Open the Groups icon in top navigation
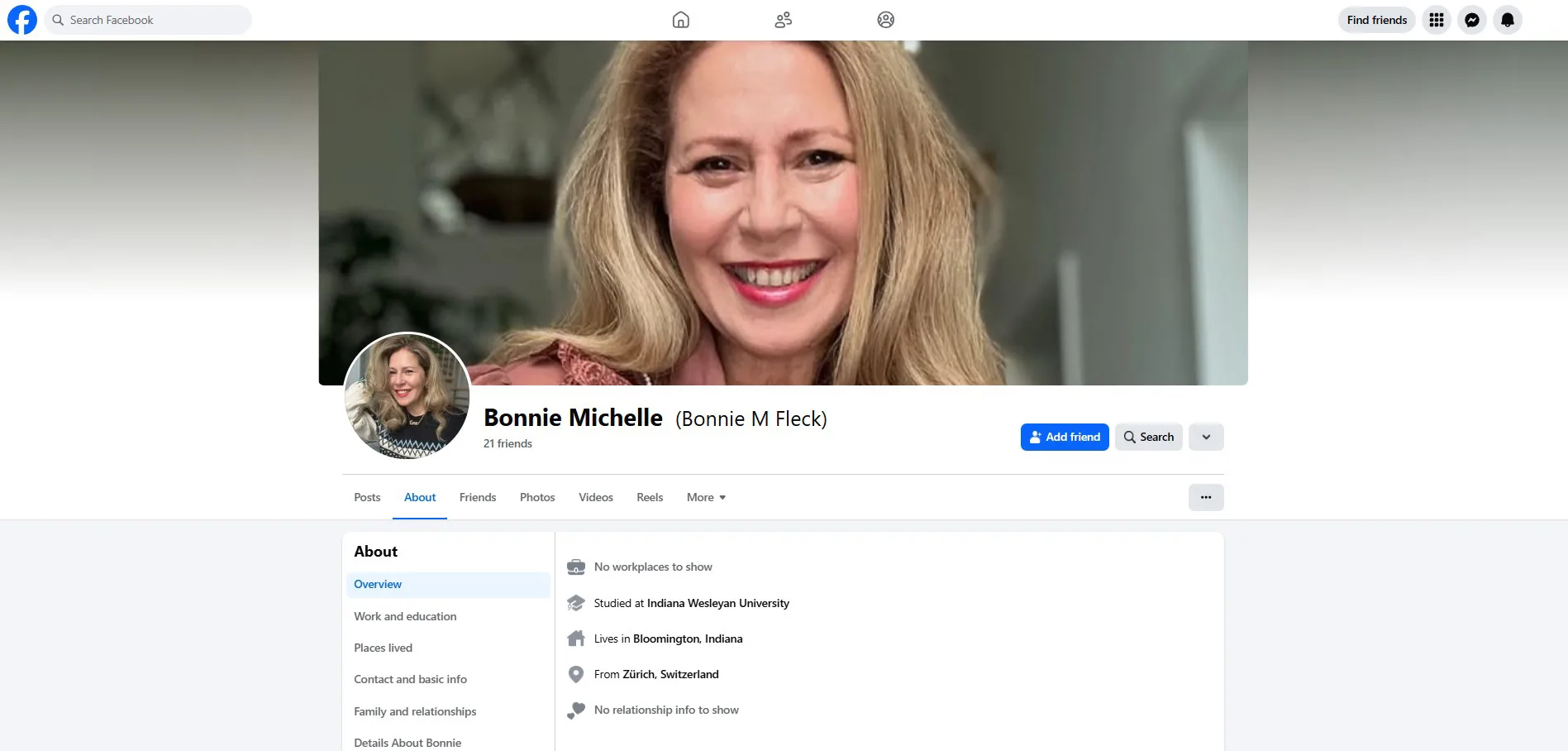The image size is (1568, 751). [885, 20]
